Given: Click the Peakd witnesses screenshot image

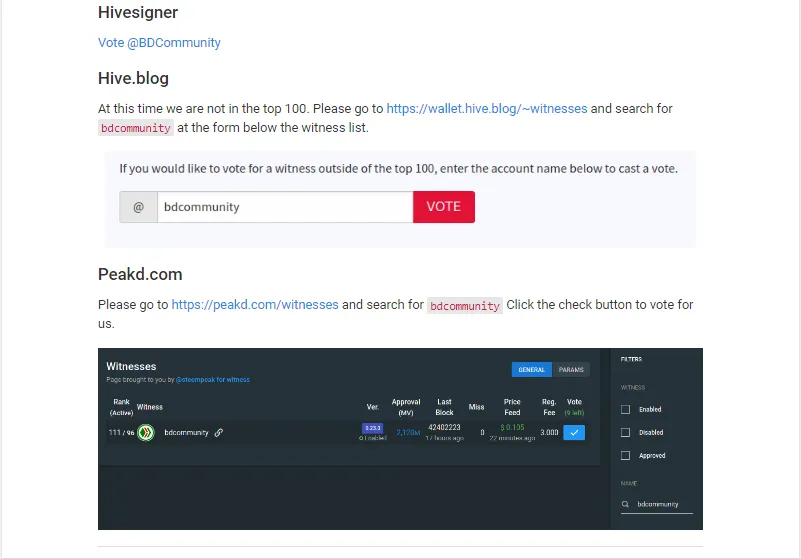Looking at the screenshot, I should 400,439.
